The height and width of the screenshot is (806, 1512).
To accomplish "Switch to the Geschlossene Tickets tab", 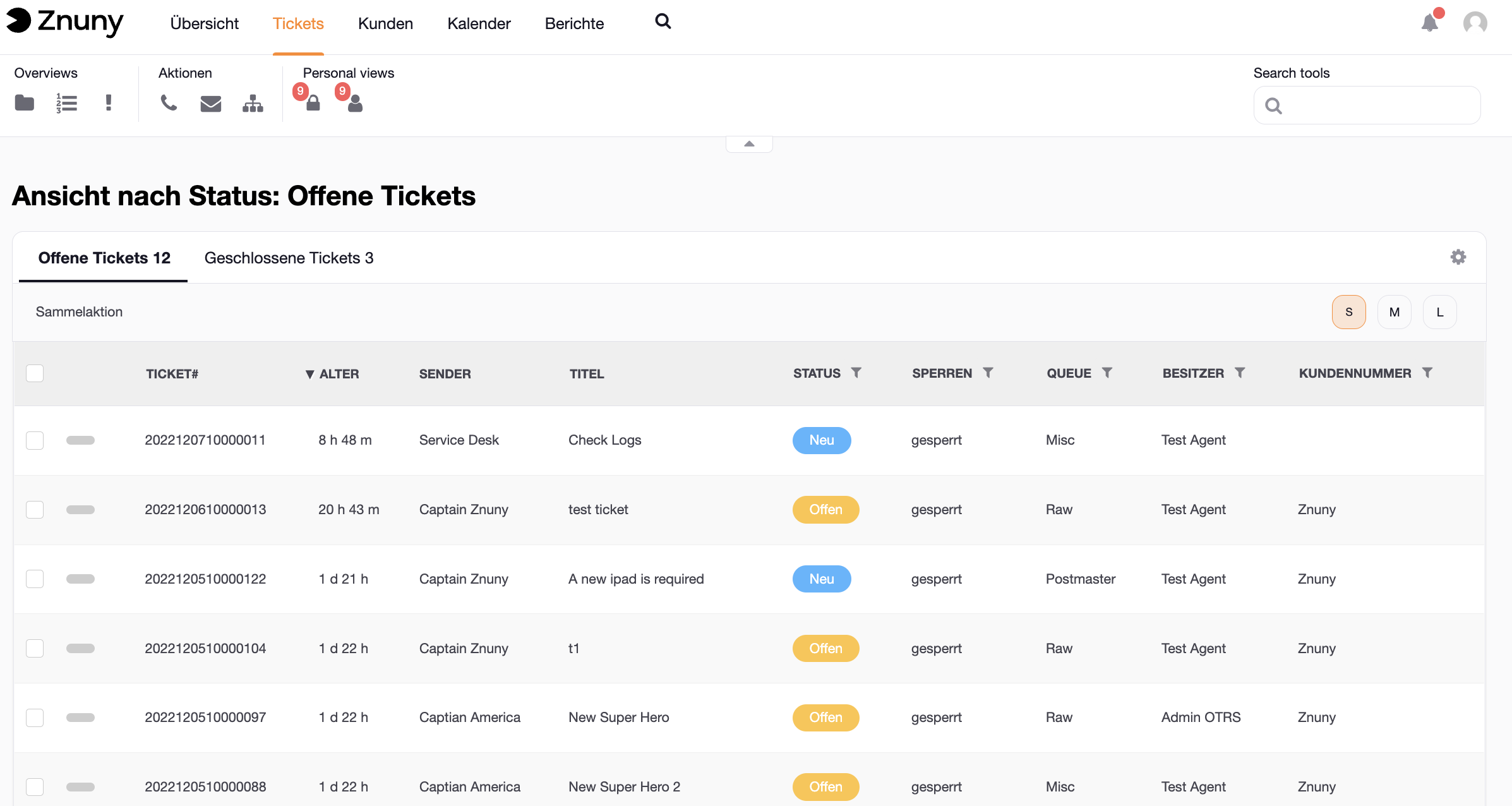I will [x=289, y=258].
